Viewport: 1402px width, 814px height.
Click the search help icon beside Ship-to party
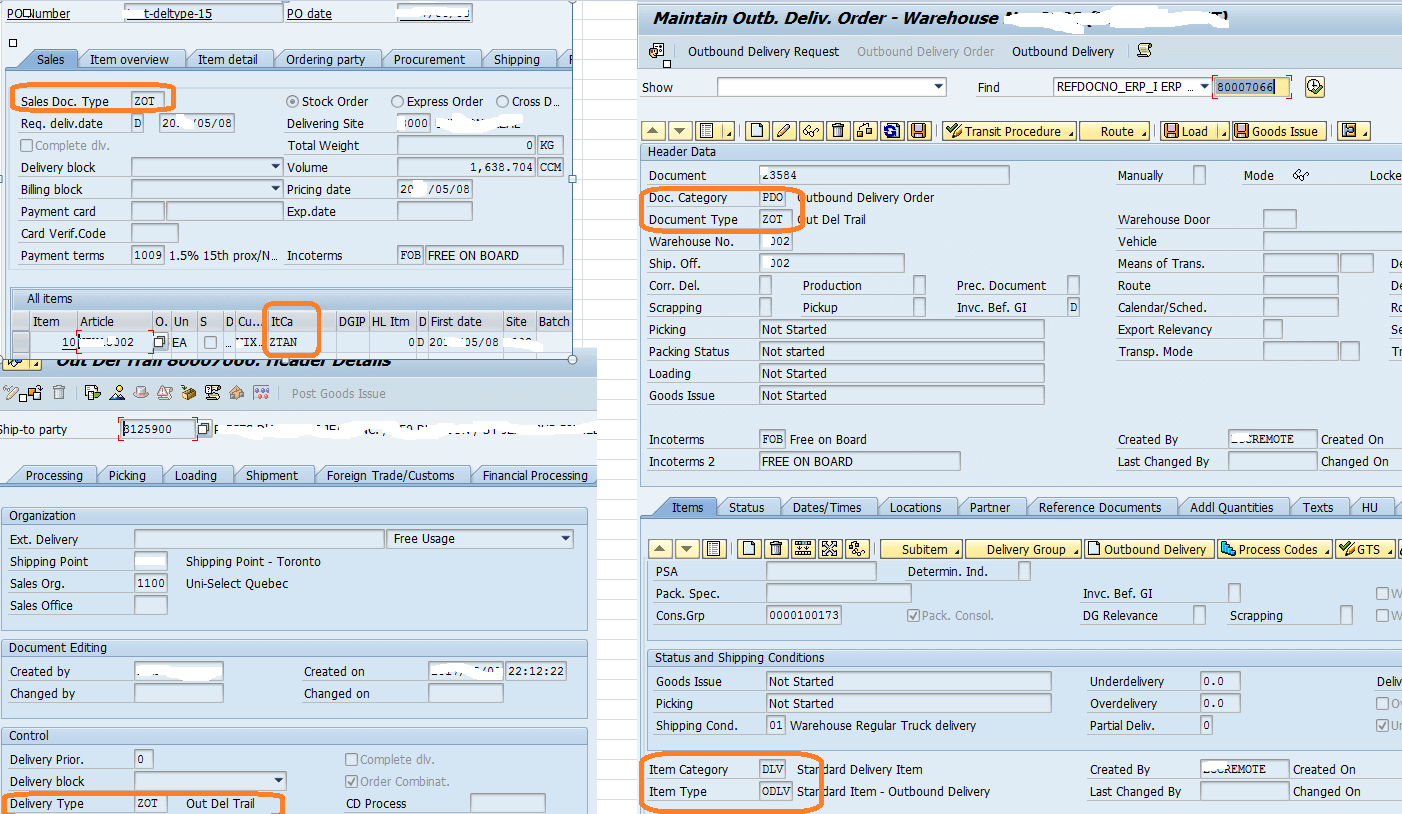(204, 429)
